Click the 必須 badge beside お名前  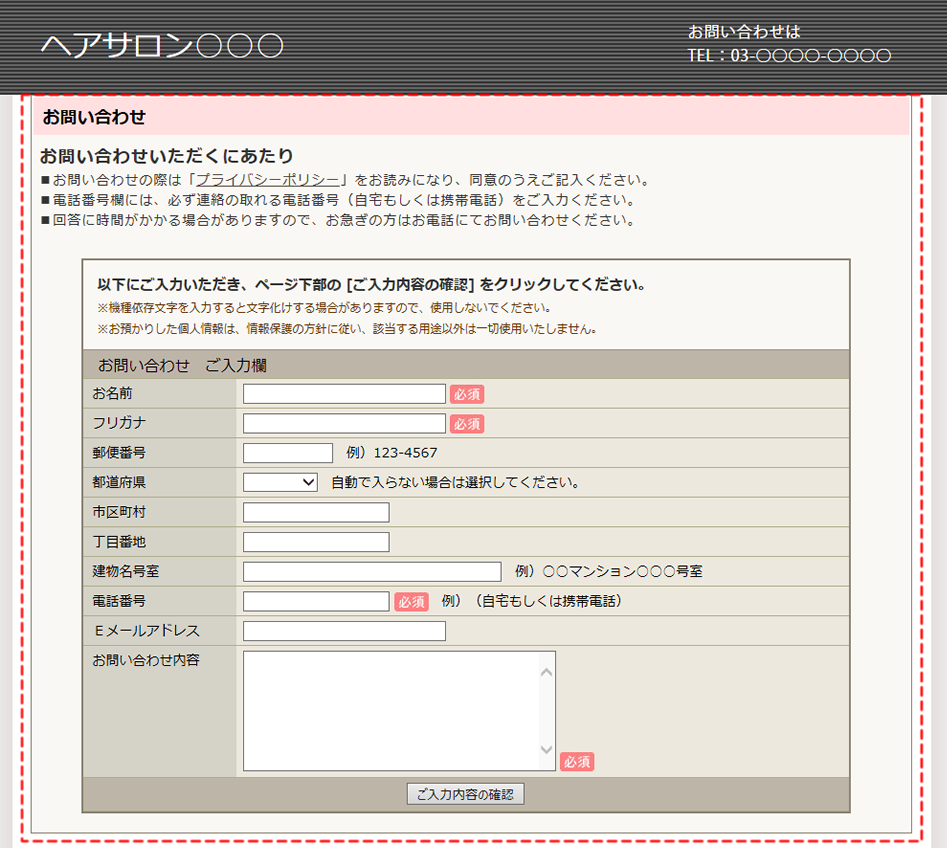467,394
